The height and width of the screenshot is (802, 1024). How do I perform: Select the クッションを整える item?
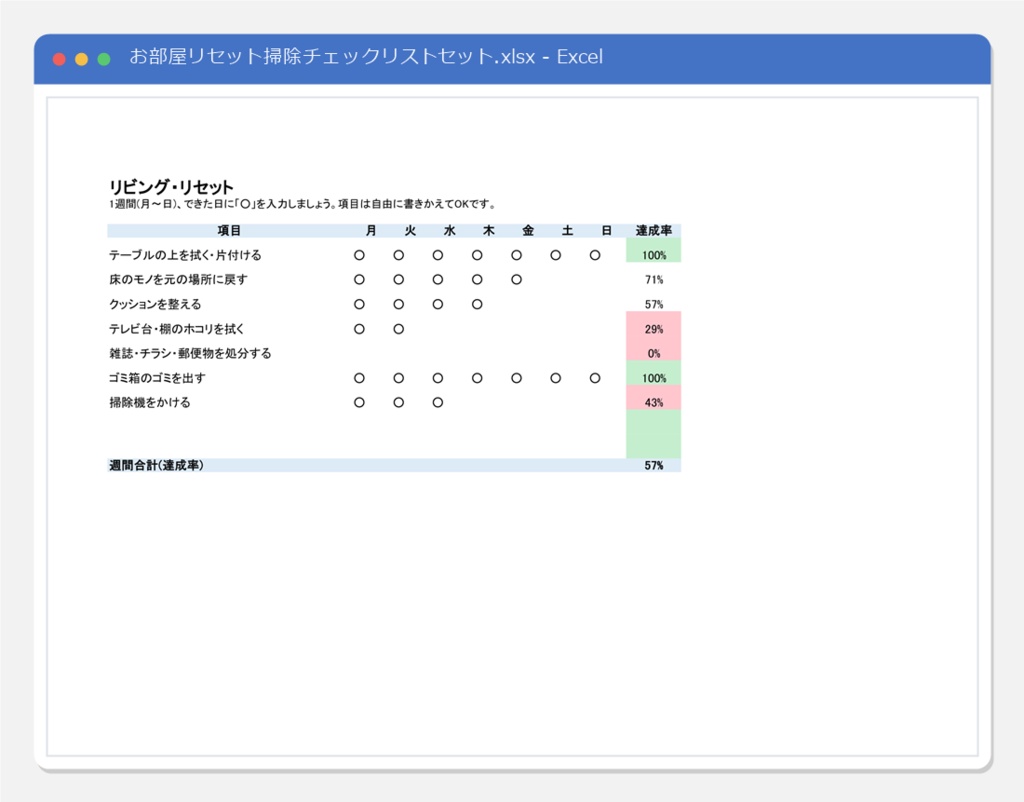[155, 304]
